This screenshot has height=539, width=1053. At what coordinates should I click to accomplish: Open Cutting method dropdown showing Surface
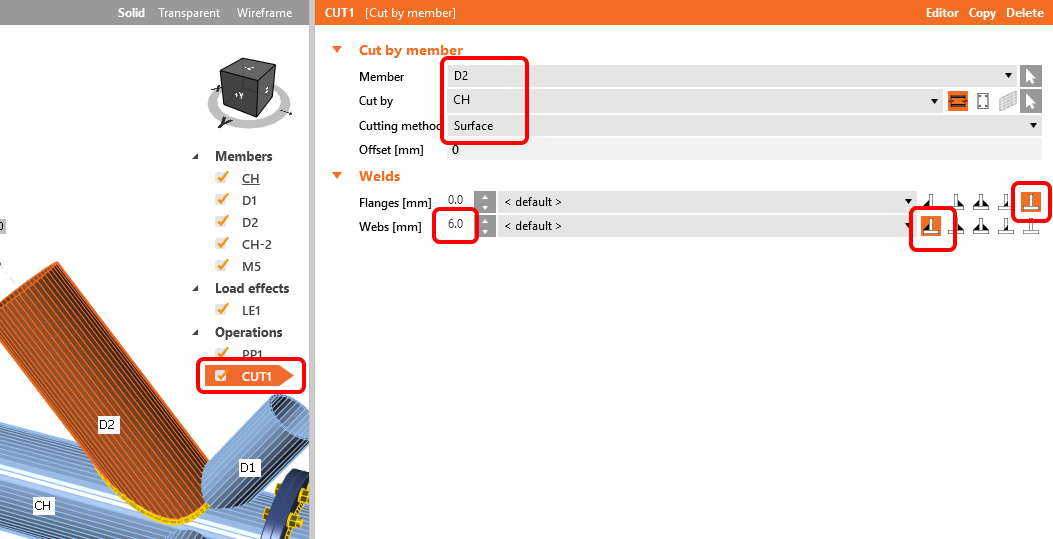point(744,126)
